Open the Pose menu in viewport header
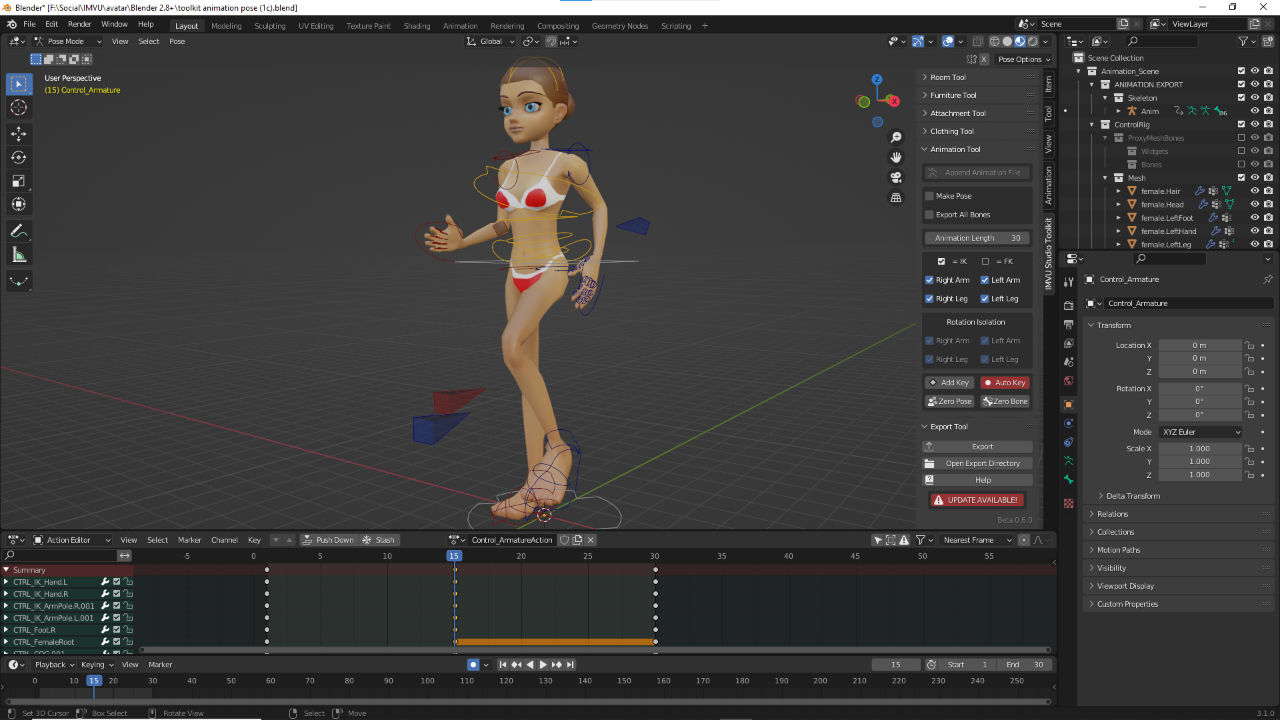This screenshot has width=1280, height=720. [x=177, y=41]
